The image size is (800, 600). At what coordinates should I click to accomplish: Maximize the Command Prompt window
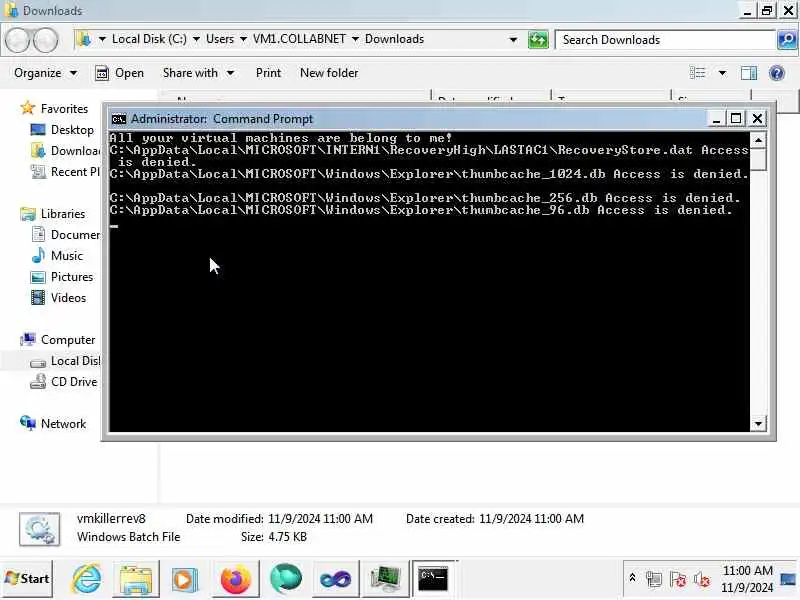tap(736, 118)
